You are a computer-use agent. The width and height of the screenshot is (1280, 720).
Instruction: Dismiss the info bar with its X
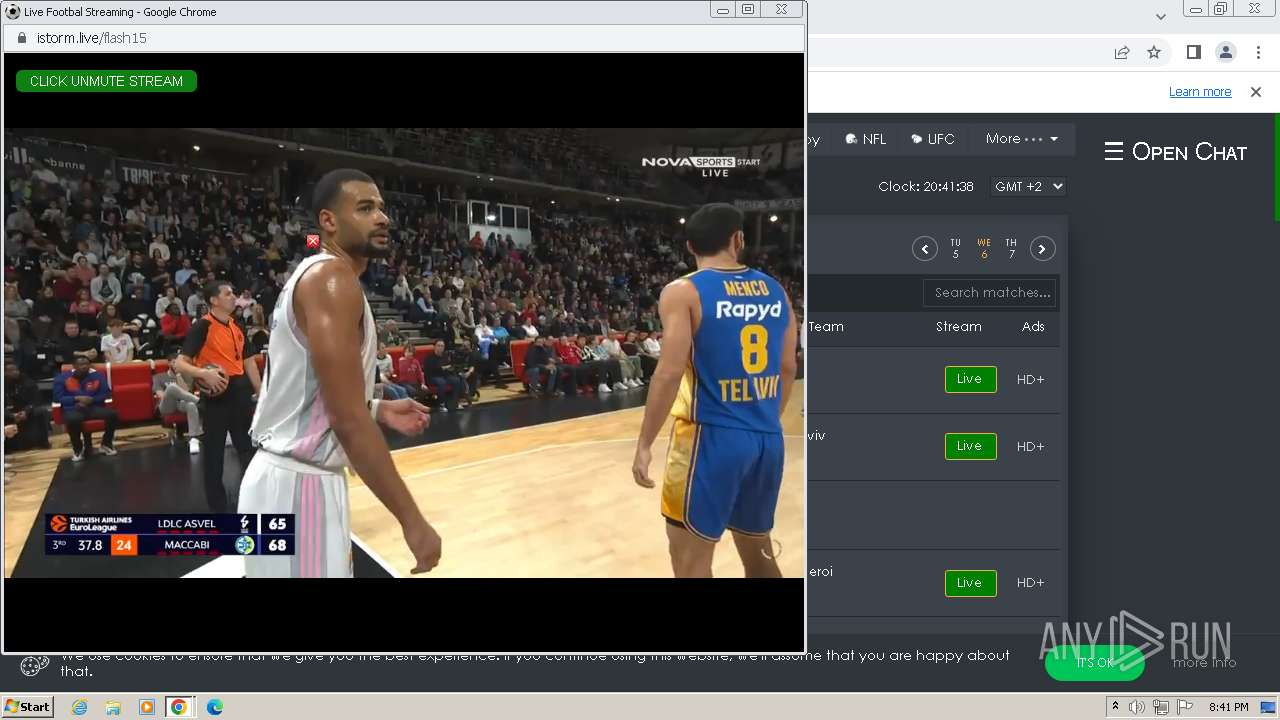point(1256,91)
